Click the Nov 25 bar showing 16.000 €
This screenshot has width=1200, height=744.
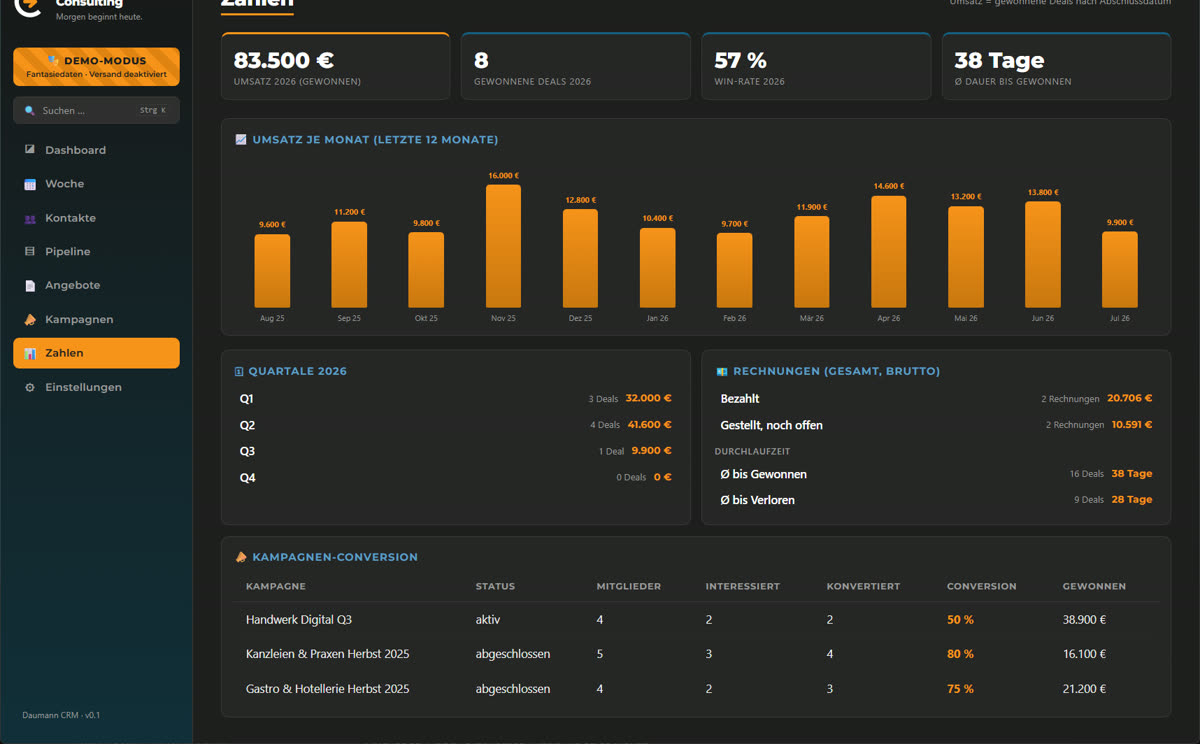503,246
